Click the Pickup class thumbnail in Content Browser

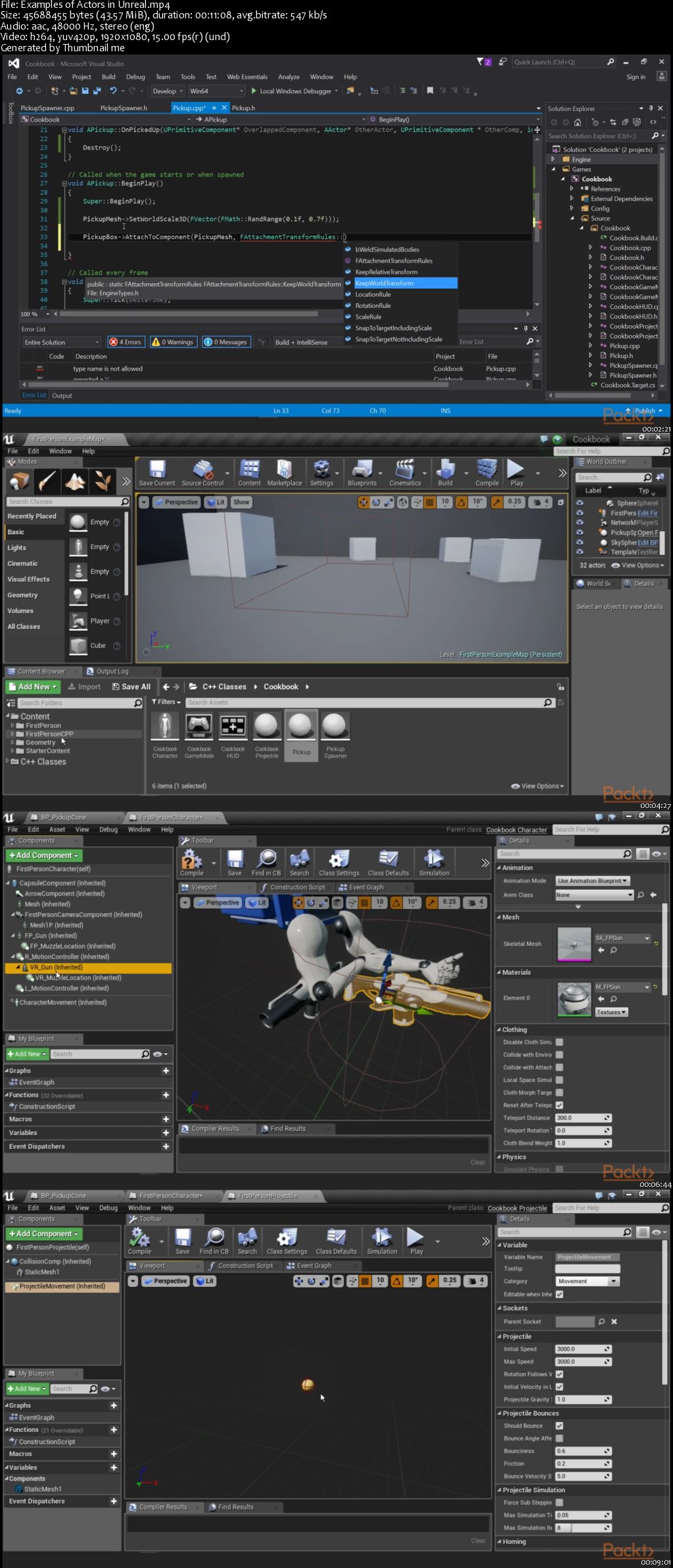[x=301, y=735]
